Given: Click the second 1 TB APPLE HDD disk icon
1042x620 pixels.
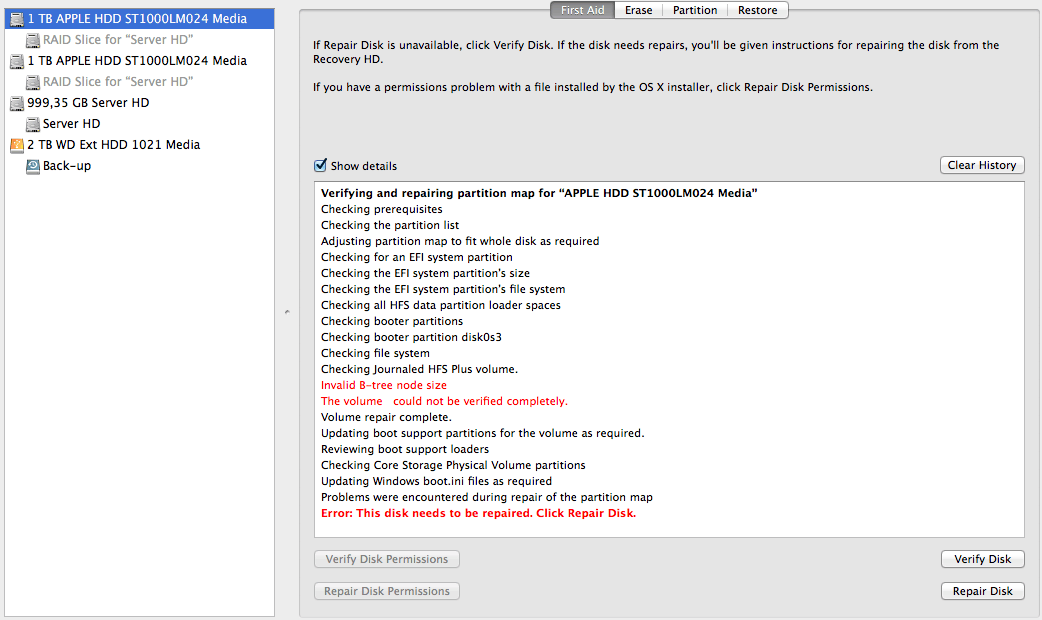Looking at the screenshot, I should pyautogui.click(x=17, y=61).
